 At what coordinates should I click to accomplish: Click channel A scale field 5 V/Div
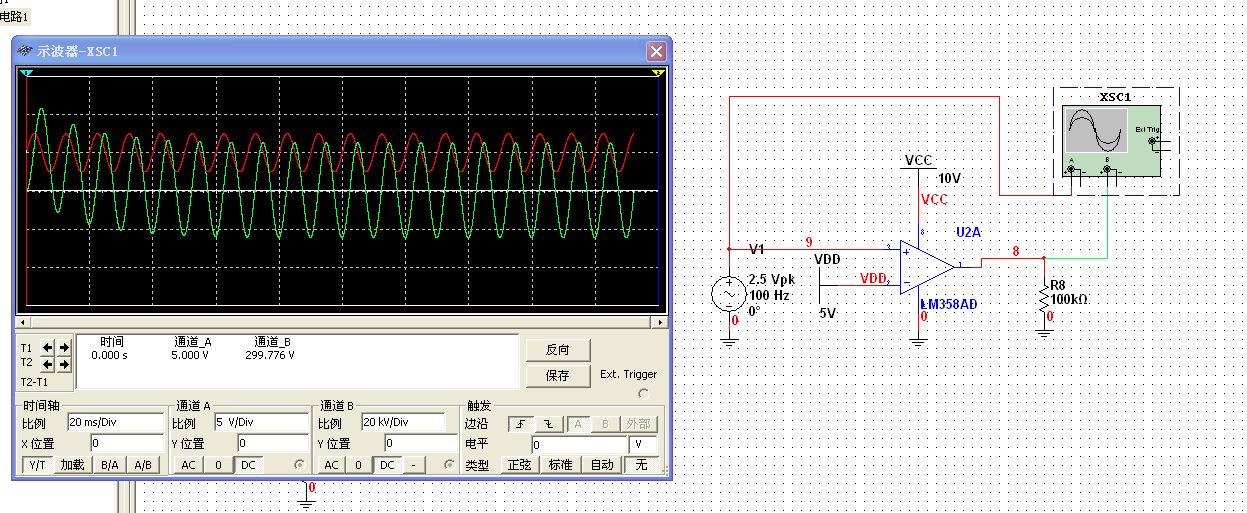click(259, 423)
